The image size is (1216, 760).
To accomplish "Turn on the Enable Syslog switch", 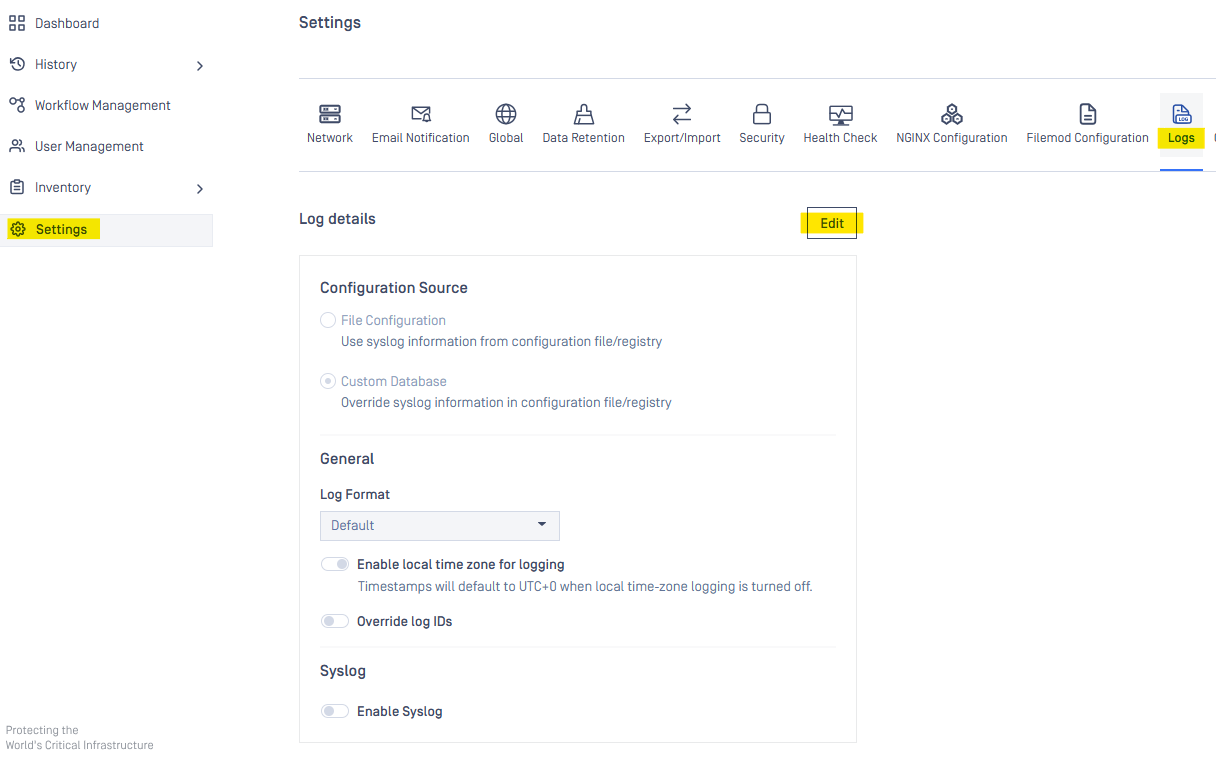I will pyautogui.click(x=335, y=711).
